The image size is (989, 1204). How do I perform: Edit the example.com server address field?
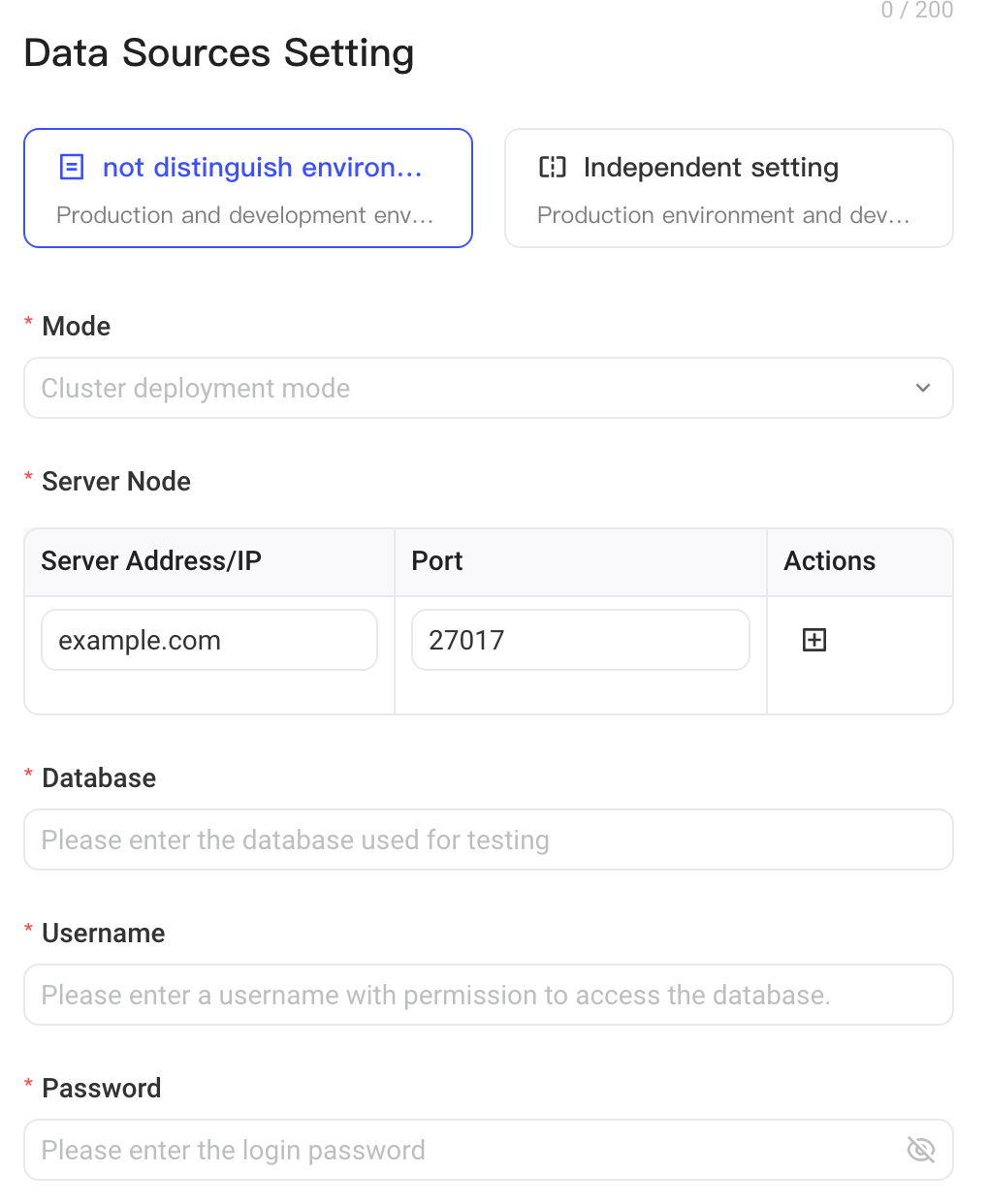click(x=209, y=640)
